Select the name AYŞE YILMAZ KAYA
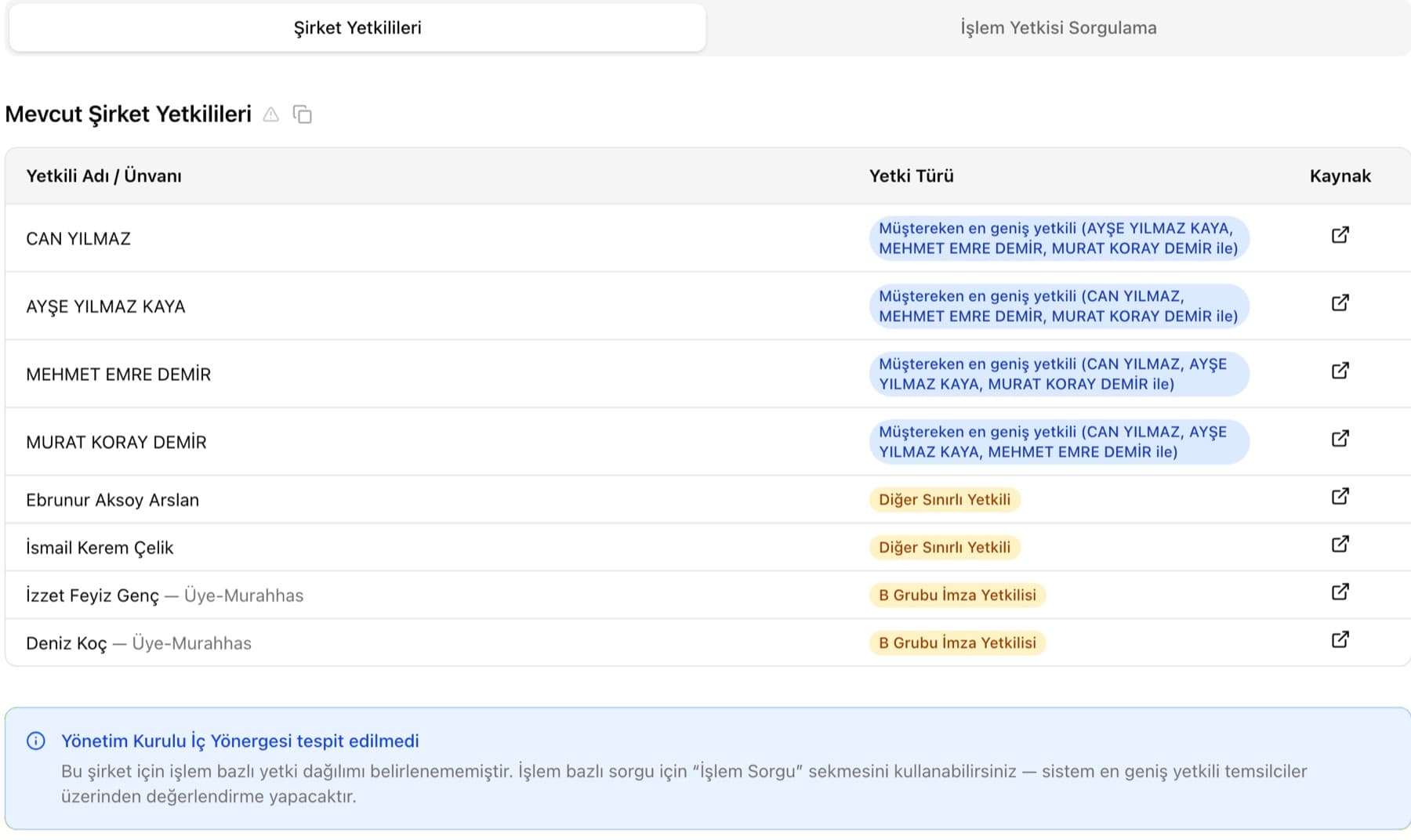1411x840 pixels. coord(106,306)
